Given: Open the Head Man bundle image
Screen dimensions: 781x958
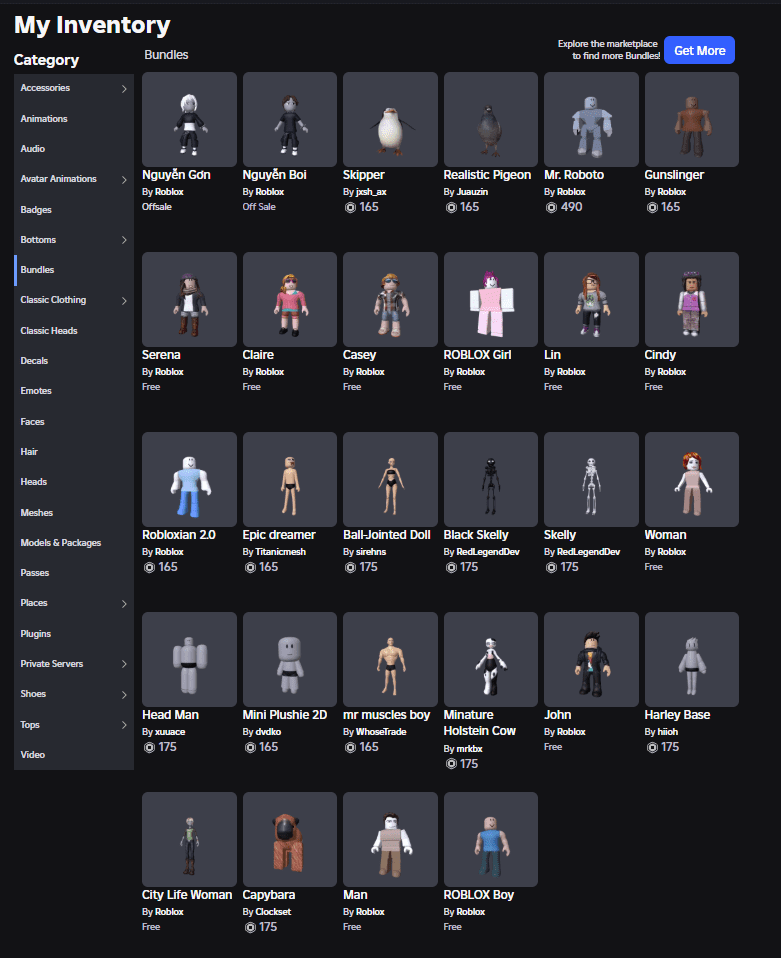Looking at the screenshot, I should click(x=189, y=659).
